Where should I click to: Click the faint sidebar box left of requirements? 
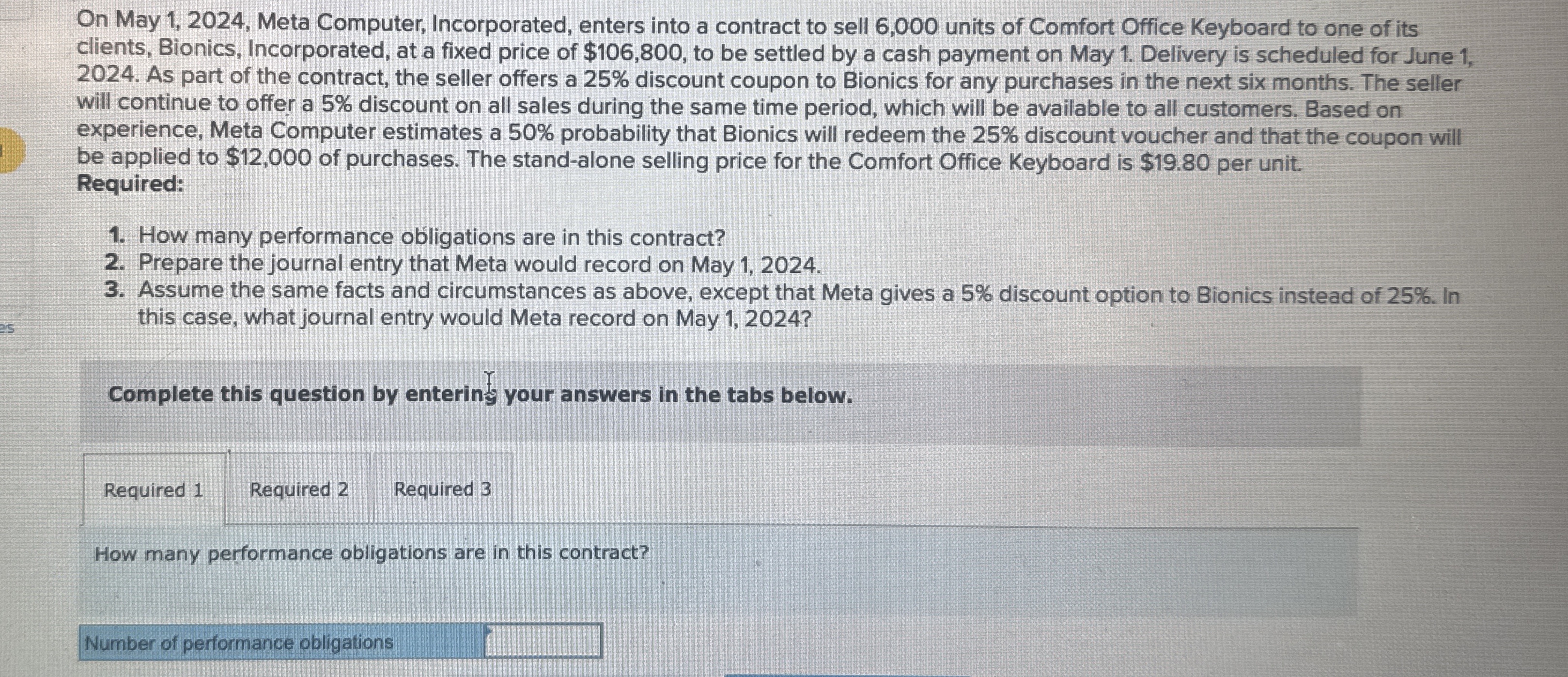pos(16,244)
